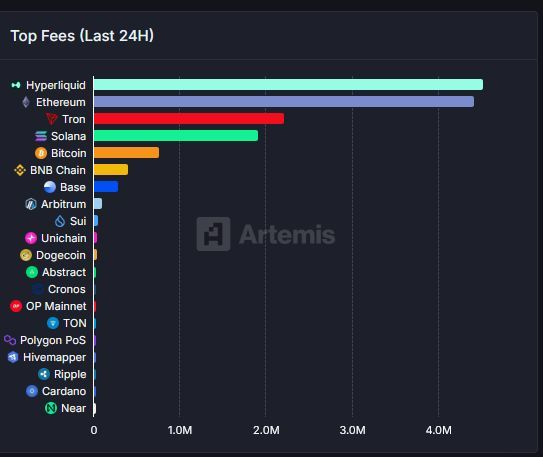This screenshot has width=543, height=457.
Task: Select the red Tron bar
Action: click(x=189, y=119)
